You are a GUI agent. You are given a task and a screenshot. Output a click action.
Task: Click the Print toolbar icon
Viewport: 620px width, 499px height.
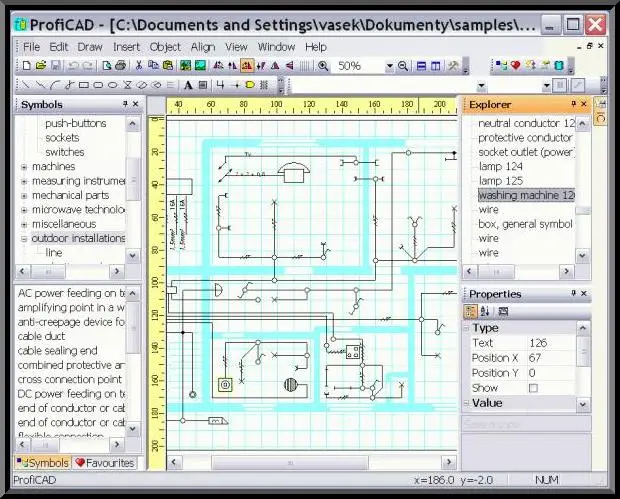click(x=121, y=66)
